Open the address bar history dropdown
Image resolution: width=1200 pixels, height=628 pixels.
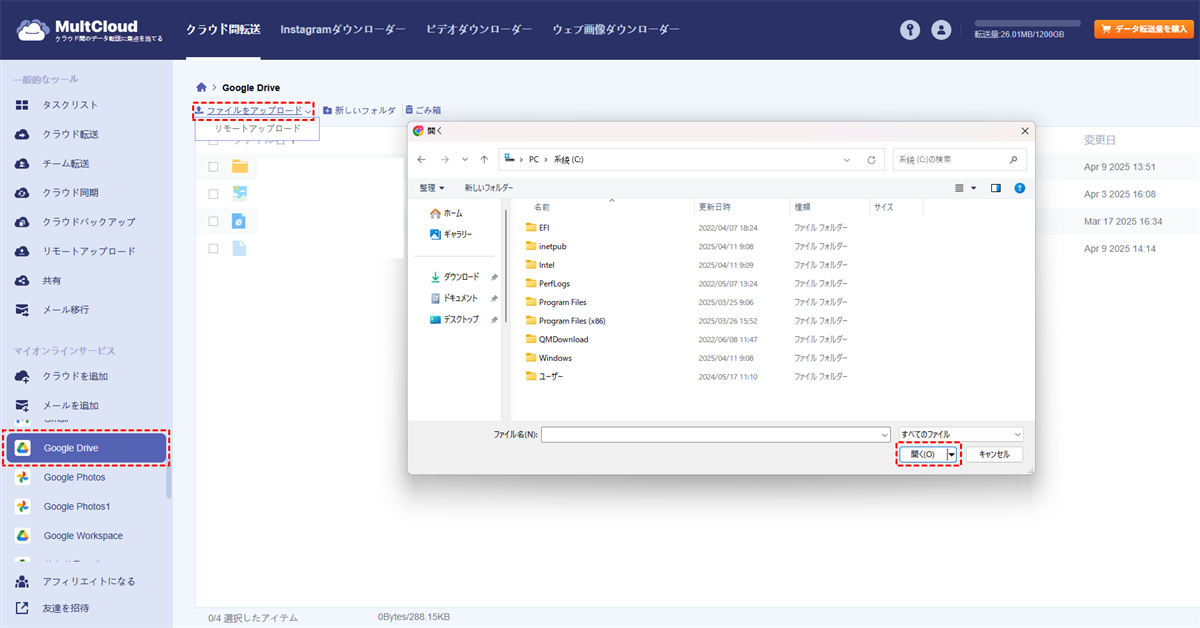tap(847, 159)
